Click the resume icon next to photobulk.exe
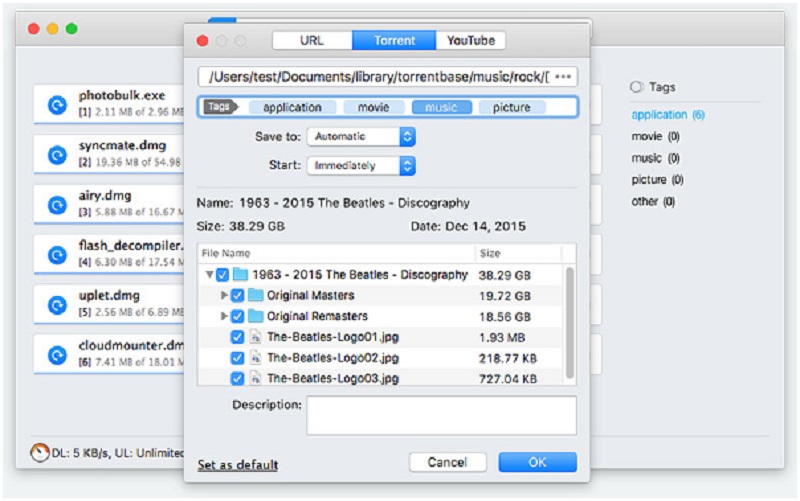Screen dimensions: 800x501 coord(57,103)
